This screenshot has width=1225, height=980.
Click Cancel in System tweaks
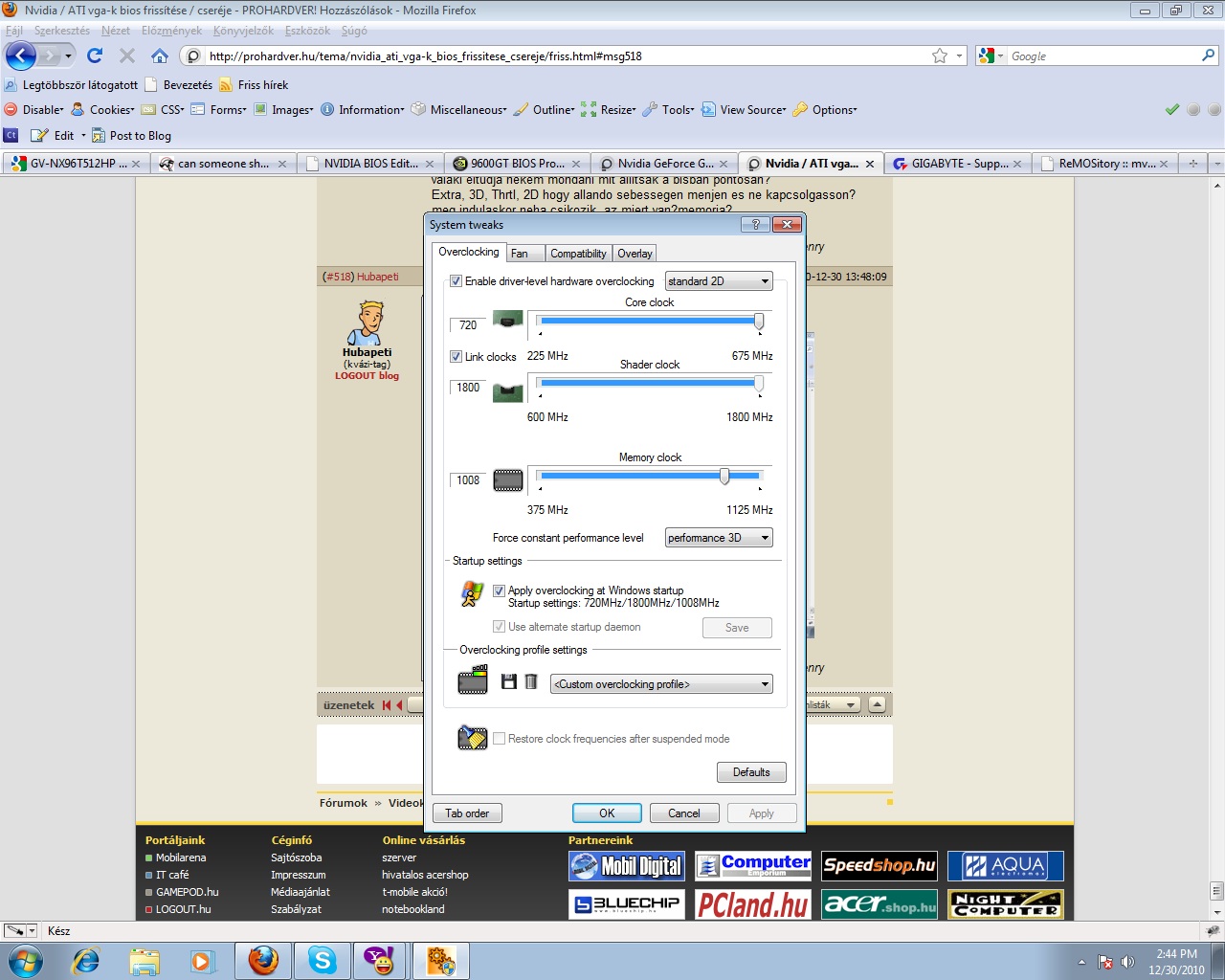point(684,813)
